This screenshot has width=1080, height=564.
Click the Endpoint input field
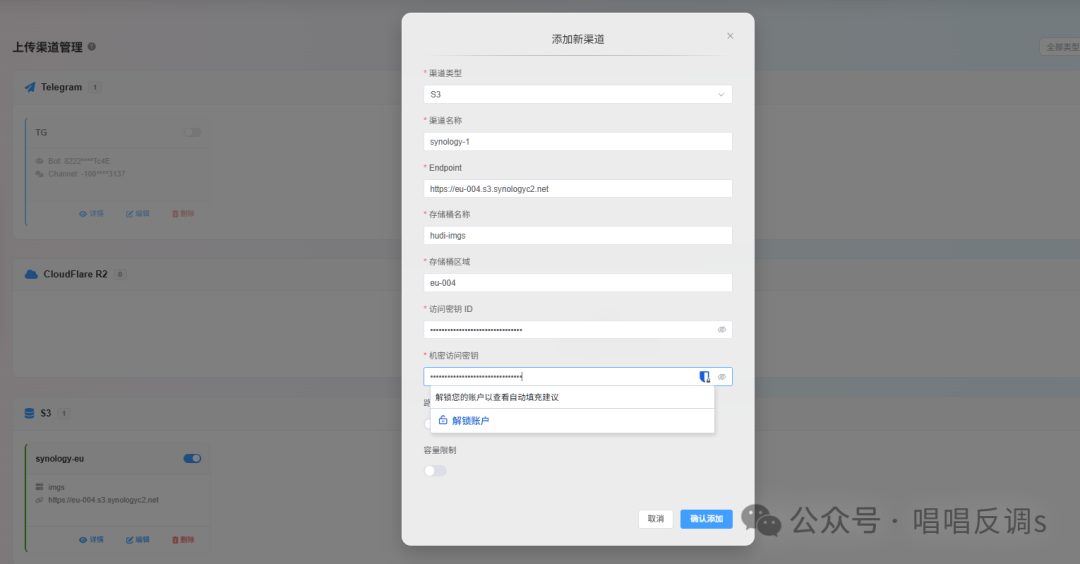coord(577,188)
